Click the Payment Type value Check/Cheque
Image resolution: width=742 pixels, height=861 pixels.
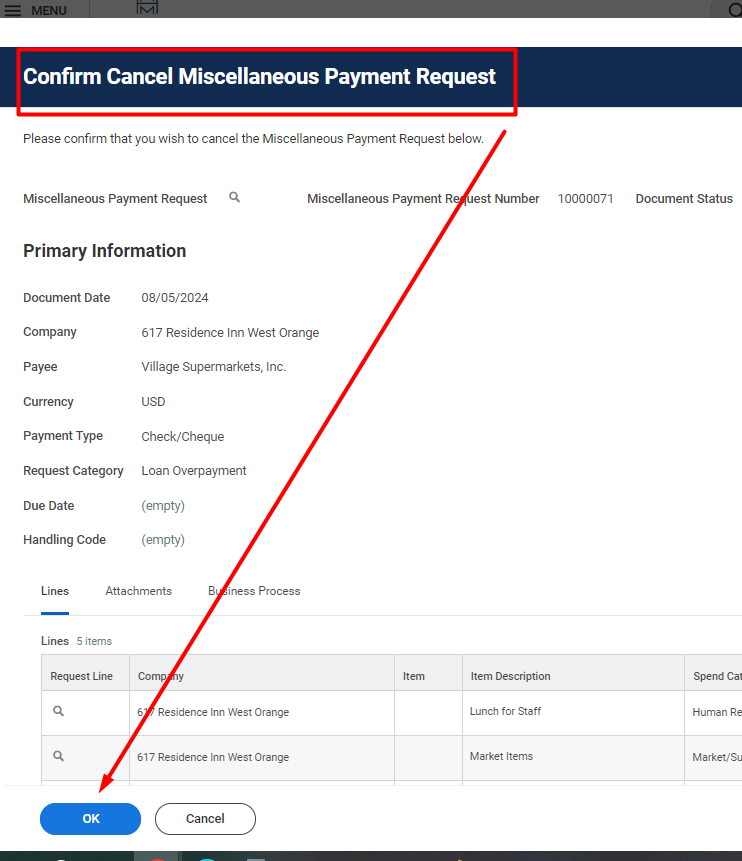point(183,437)
